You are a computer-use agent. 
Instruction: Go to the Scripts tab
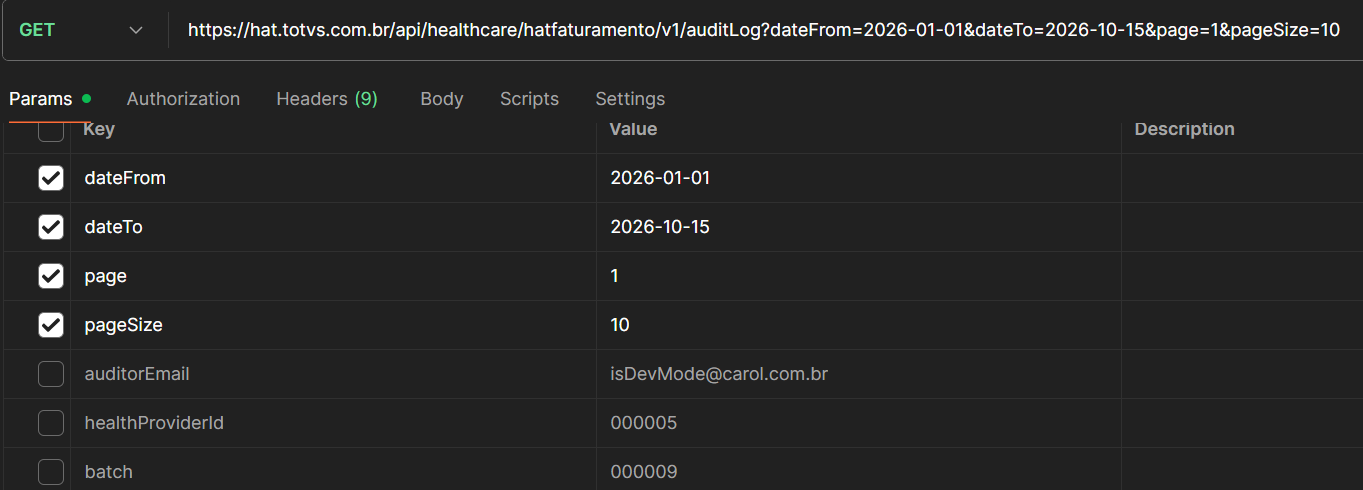[x=529, y=99]
